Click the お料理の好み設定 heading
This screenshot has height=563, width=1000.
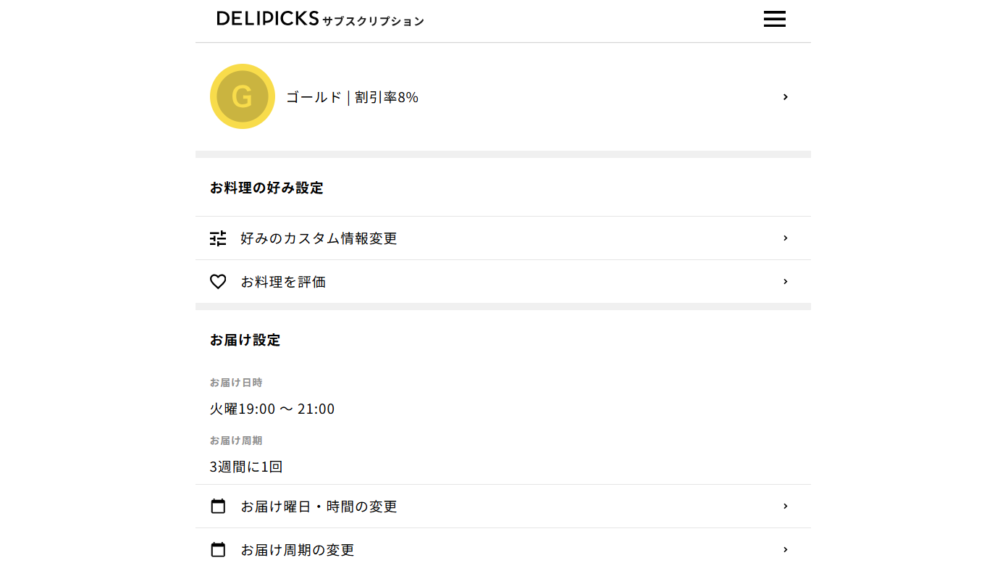pos(267,187)
